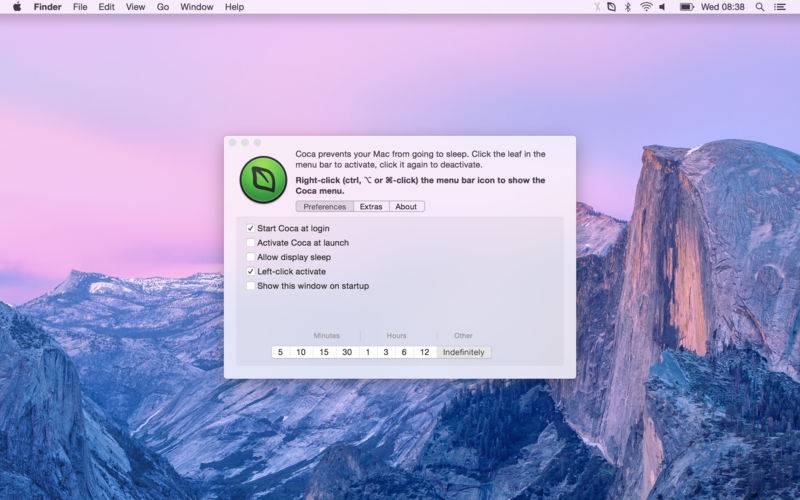Click the 'Coca prevents your Mac' description
This screenshot has width=800, height=500.
420,159
